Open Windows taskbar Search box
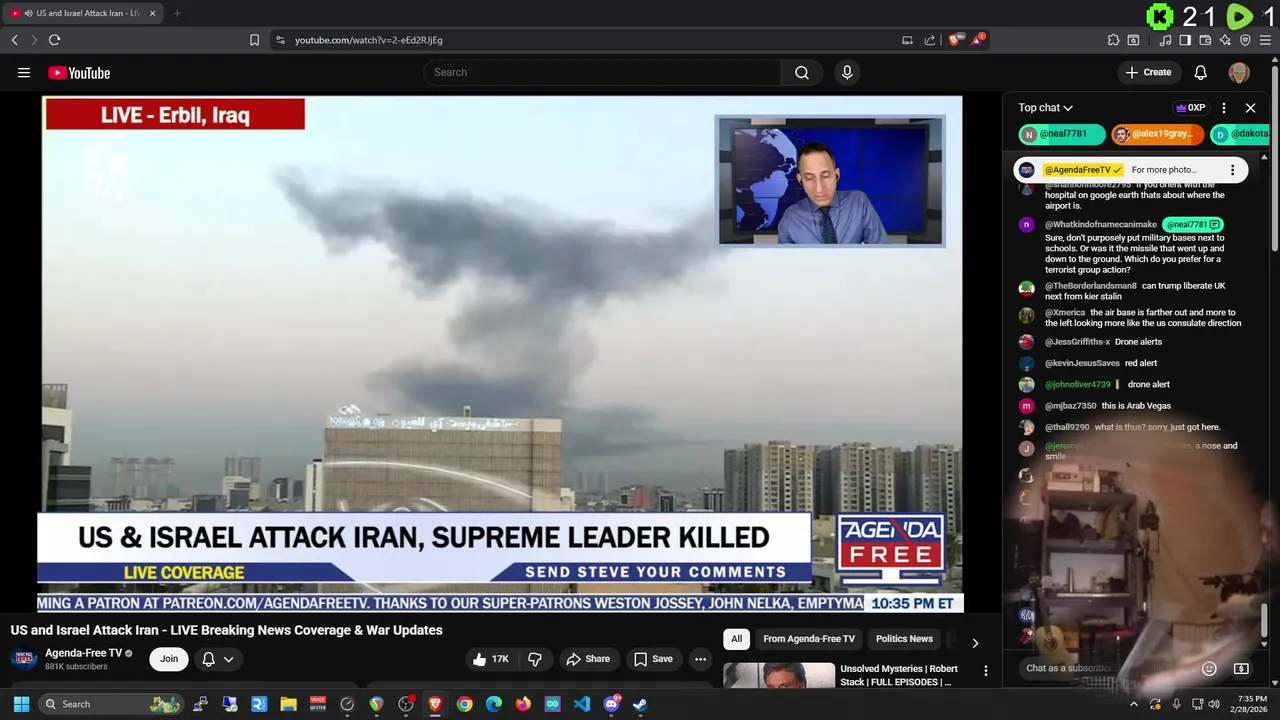 point(110,704)
